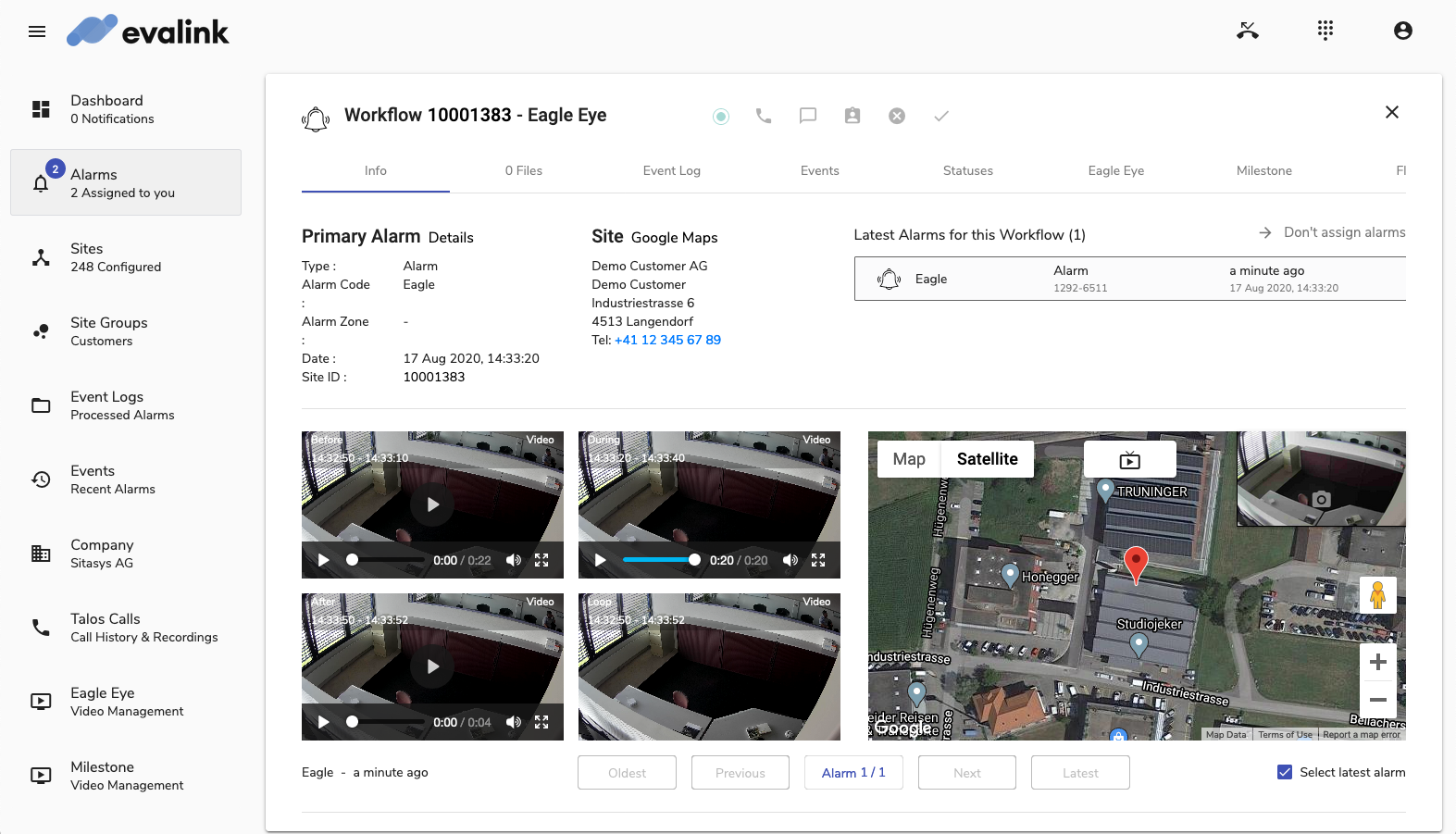Screen dimensions: 1456x834
Task: Click the Previous alarm button
Action: point(740,773)
